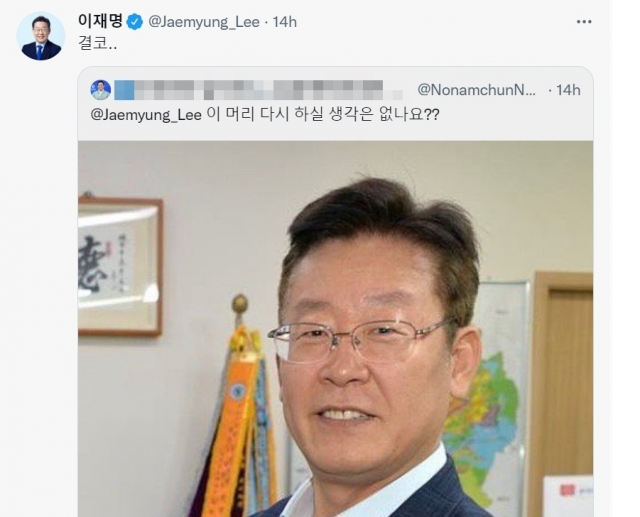This screenshot has height=517, width=640.
Task: Visit the 이재명 display name link
Action: 100,21
